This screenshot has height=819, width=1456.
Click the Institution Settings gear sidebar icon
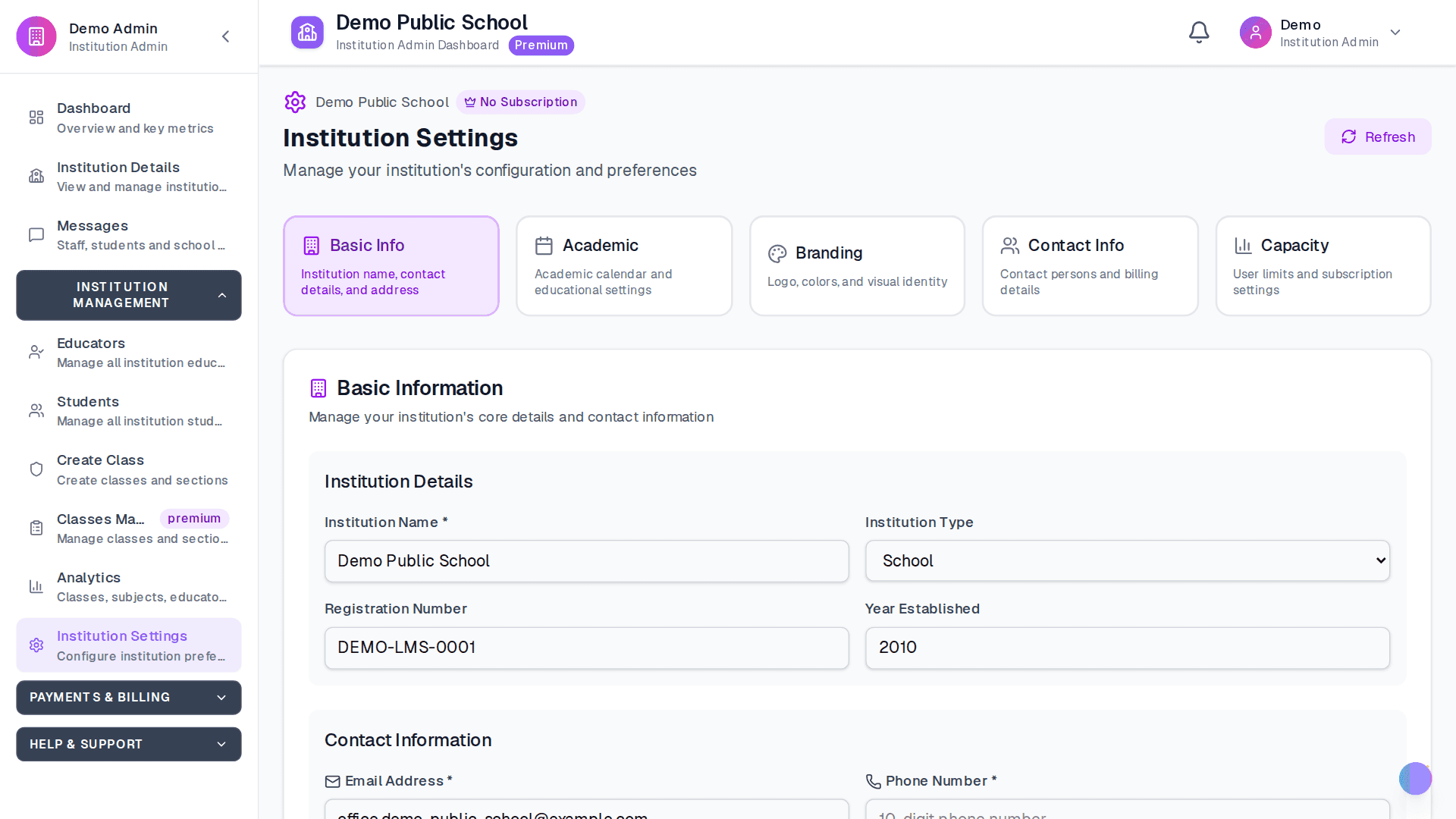click(x=36, y=645)
